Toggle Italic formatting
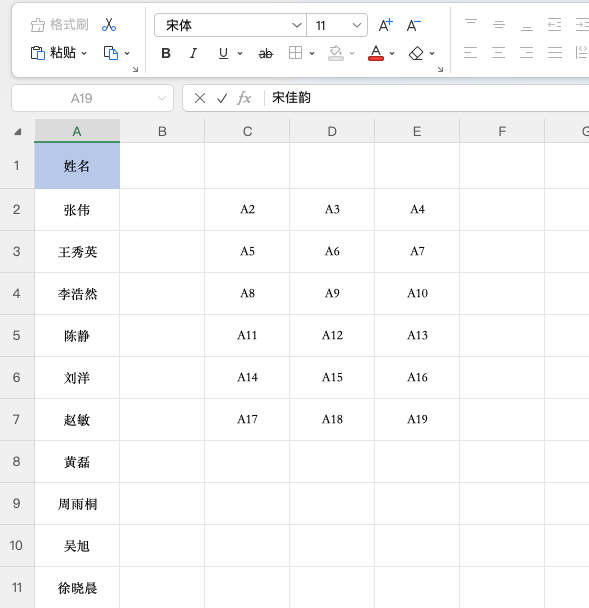 click(x=193, y=53)
